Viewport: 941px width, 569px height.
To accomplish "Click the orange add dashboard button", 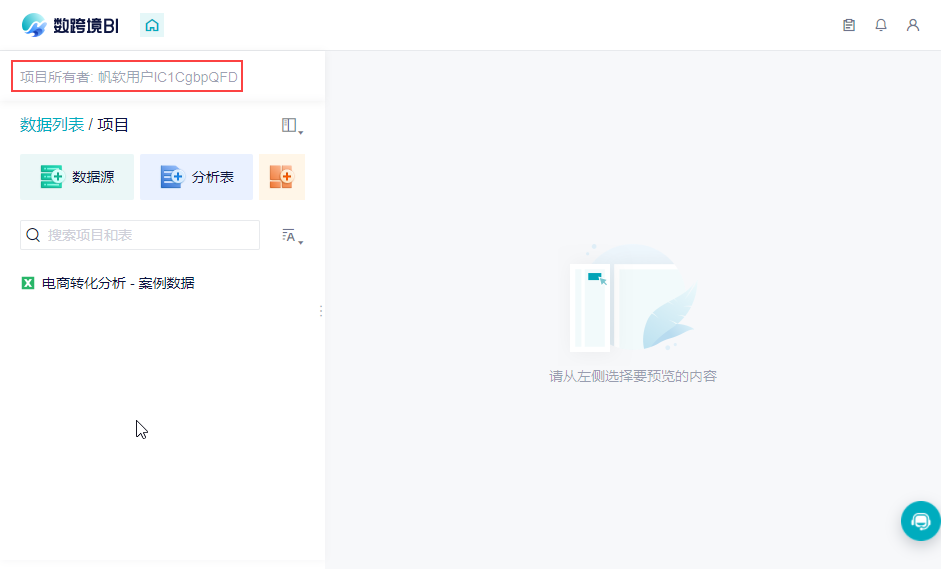I will 281,176.
